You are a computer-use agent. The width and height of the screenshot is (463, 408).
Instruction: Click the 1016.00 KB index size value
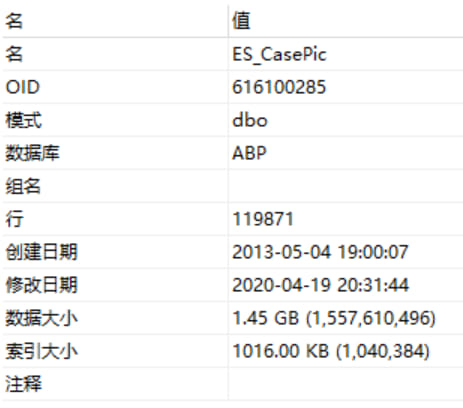tap(331, 351)
